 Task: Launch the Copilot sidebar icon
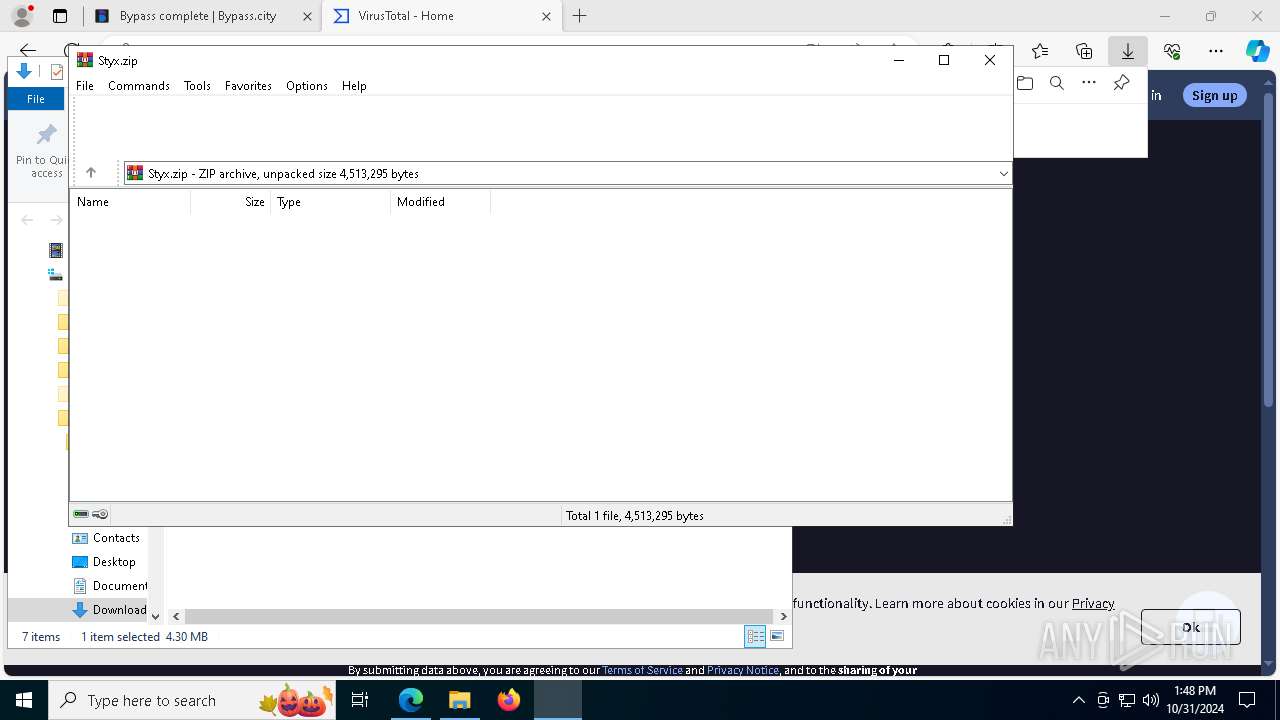[1257, 51]
